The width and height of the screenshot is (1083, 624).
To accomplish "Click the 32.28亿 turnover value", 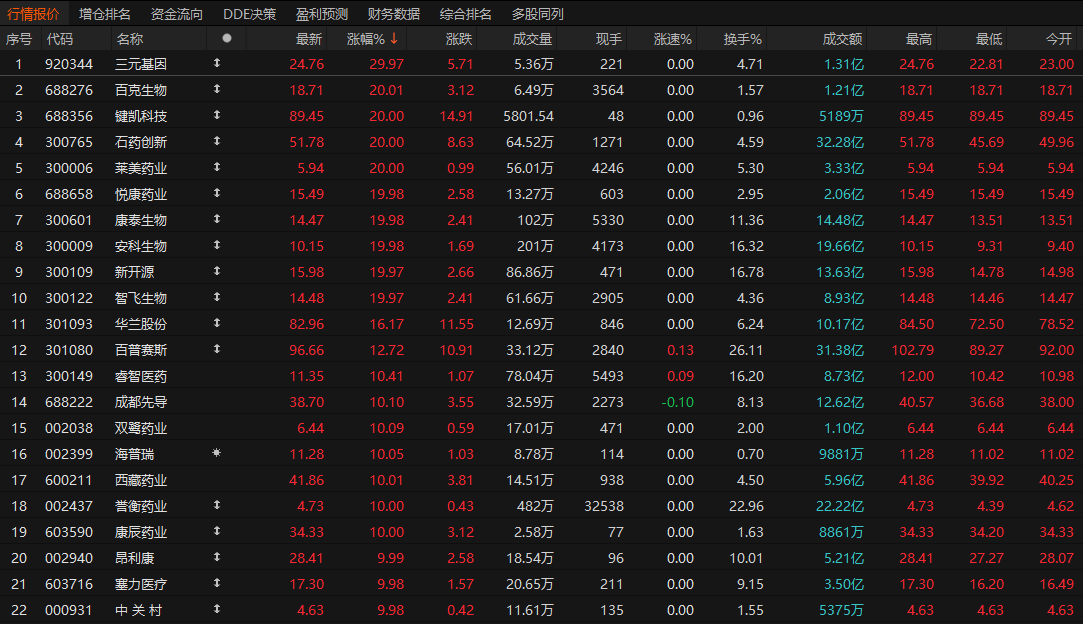I will (840, 142).
